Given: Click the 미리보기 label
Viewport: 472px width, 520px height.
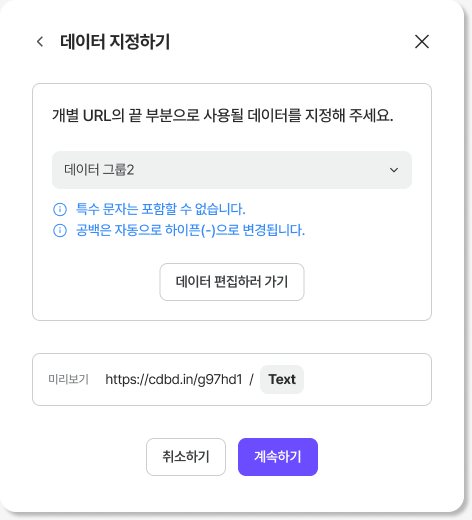Looking at the screenshot, I should (68, 379).
